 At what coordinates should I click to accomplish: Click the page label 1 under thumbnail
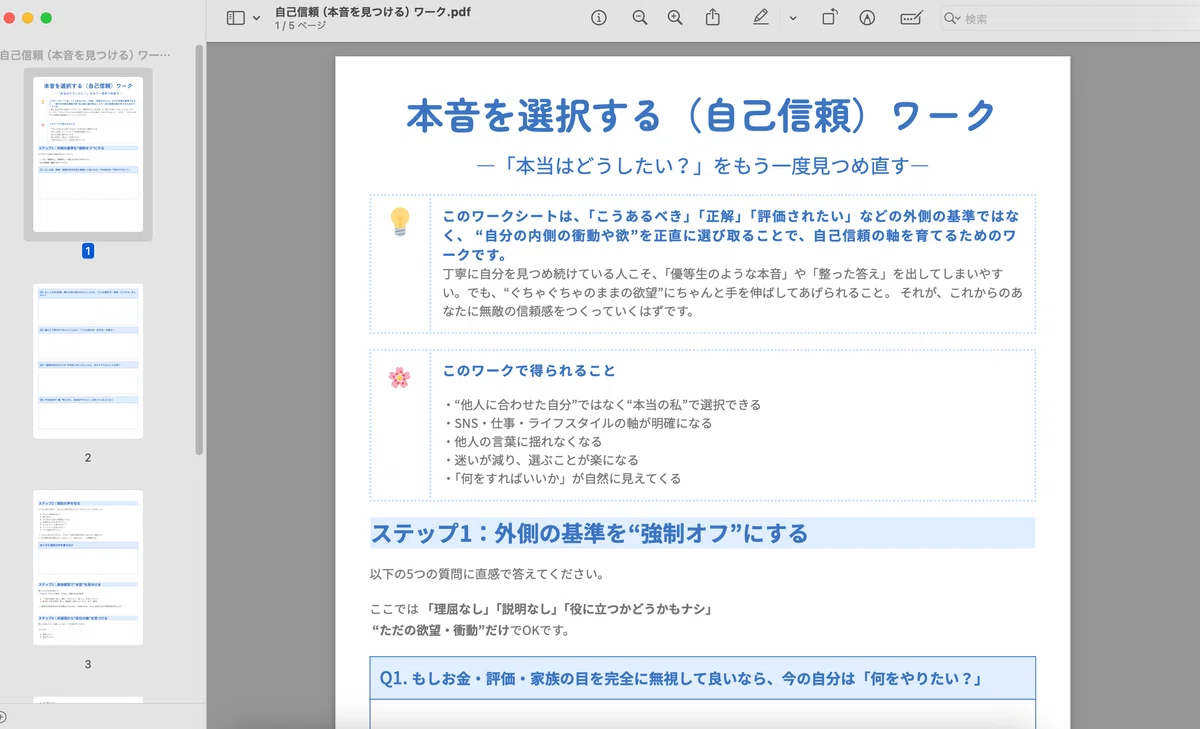(x=88, y=251)
